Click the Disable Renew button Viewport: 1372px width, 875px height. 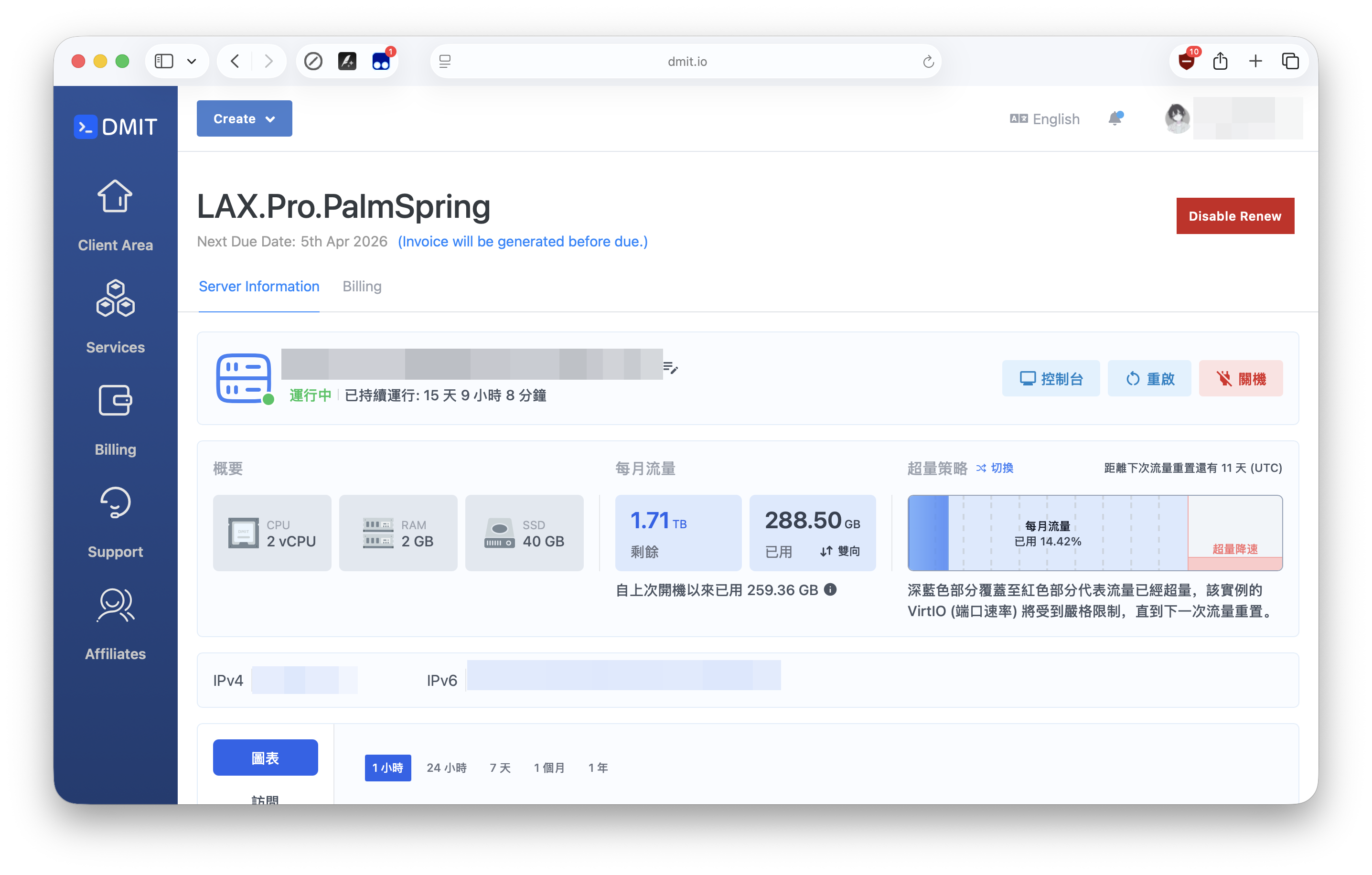(x=1235, y=216)
